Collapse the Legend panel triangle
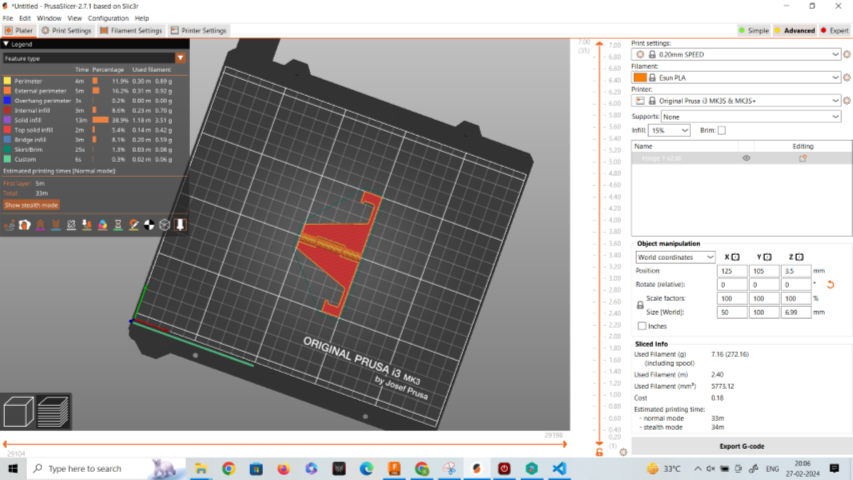Viewport: 853px width, 480px height. tap(6, 44)
